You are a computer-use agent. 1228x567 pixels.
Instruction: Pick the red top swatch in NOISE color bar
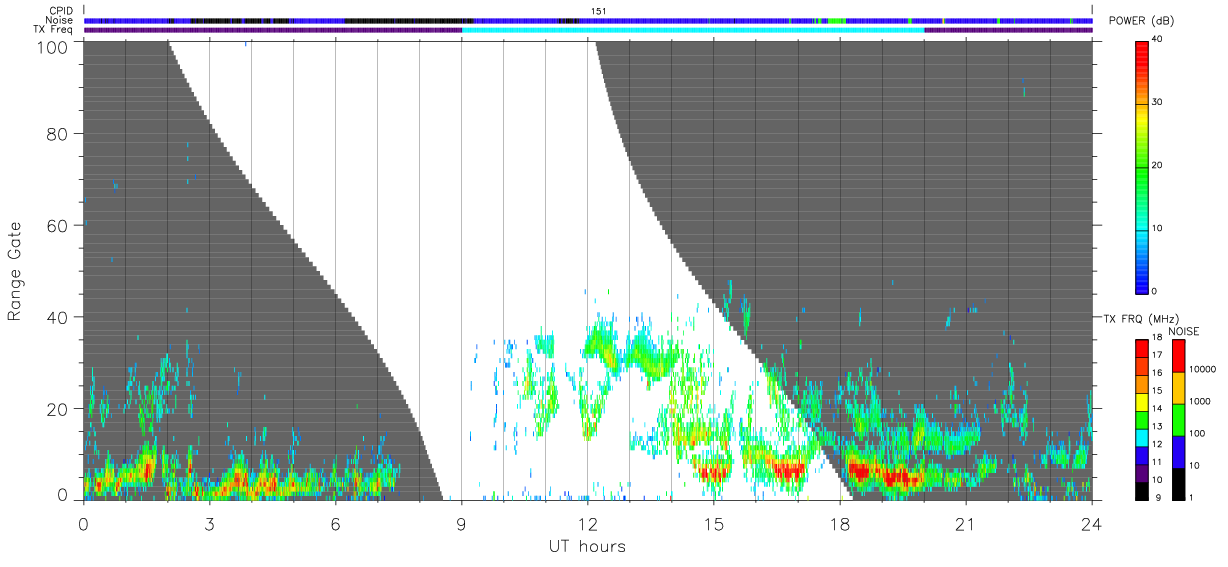(x=1179, y=356)
